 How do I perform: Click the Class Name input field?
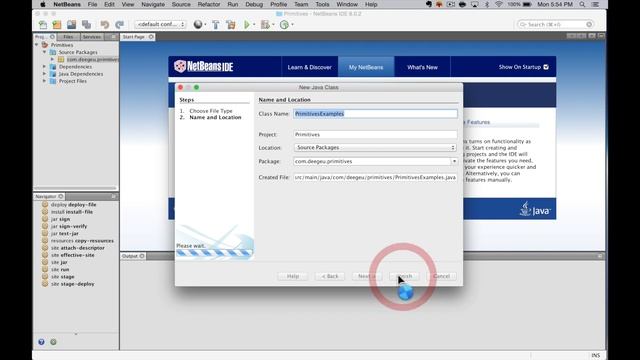pyautogui.click(x=375, y=114)
